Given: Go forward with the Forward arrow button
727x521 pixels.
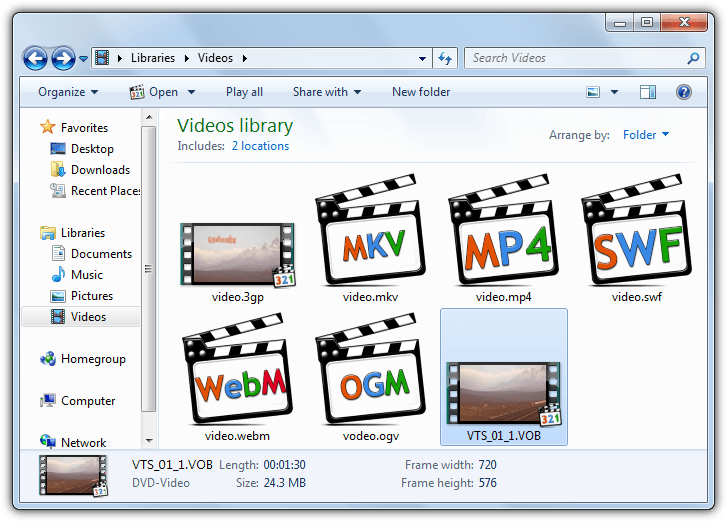Looking at the screenshot, I should point(63,58).
